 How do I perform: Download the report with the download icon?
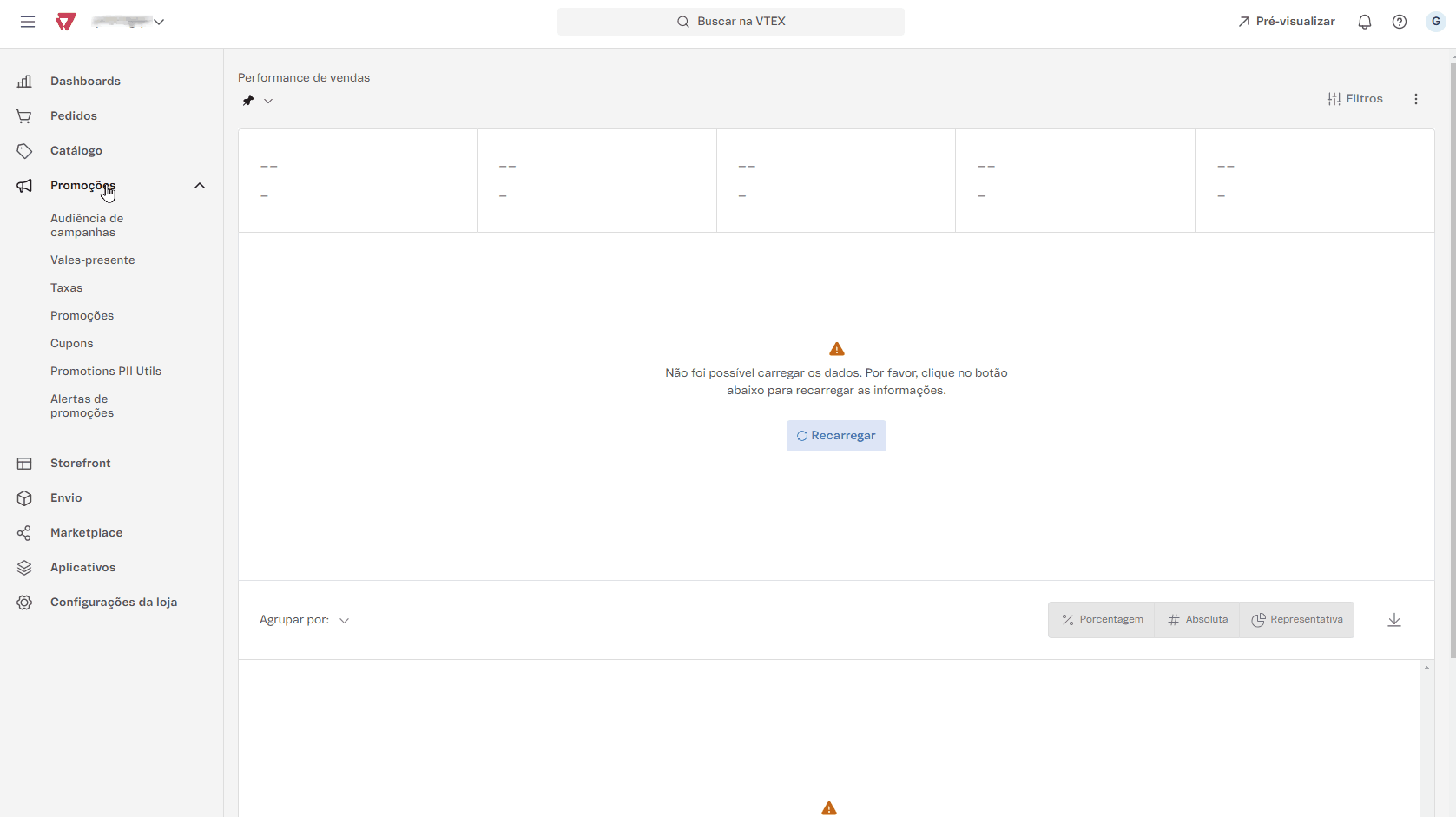coord(1393,620)
